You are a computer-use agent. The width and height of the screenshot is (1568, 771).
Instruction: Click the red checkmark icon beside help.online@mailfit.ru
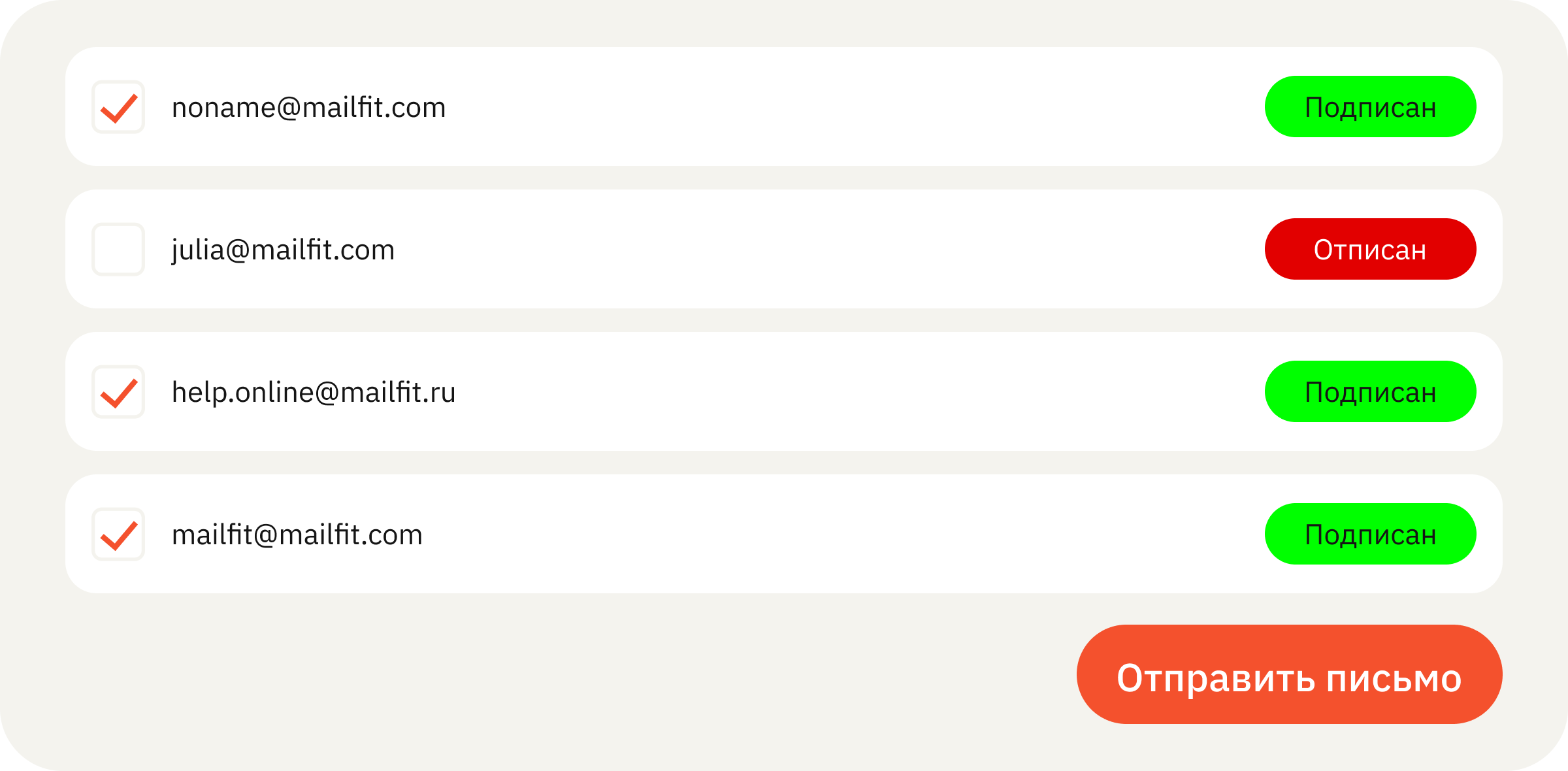[x=119, y=393]
